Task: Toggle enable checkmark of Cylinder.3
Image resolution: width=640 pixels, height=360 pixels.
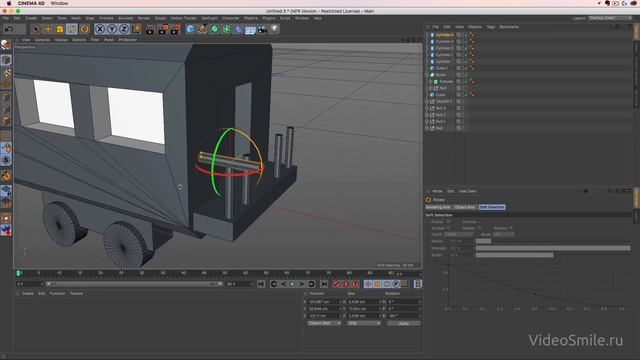Action: tap(466, 42)
